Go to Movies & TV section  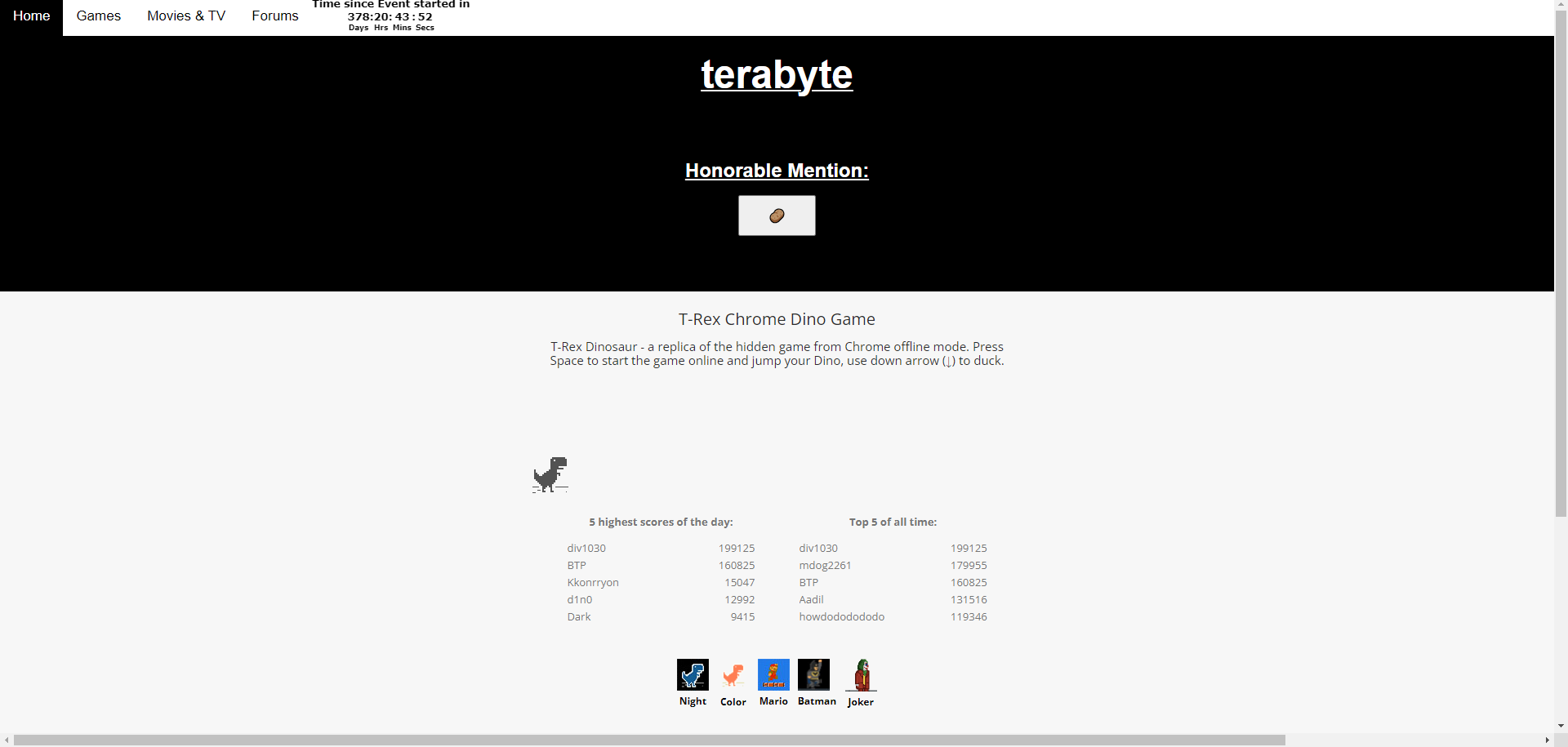186,16
